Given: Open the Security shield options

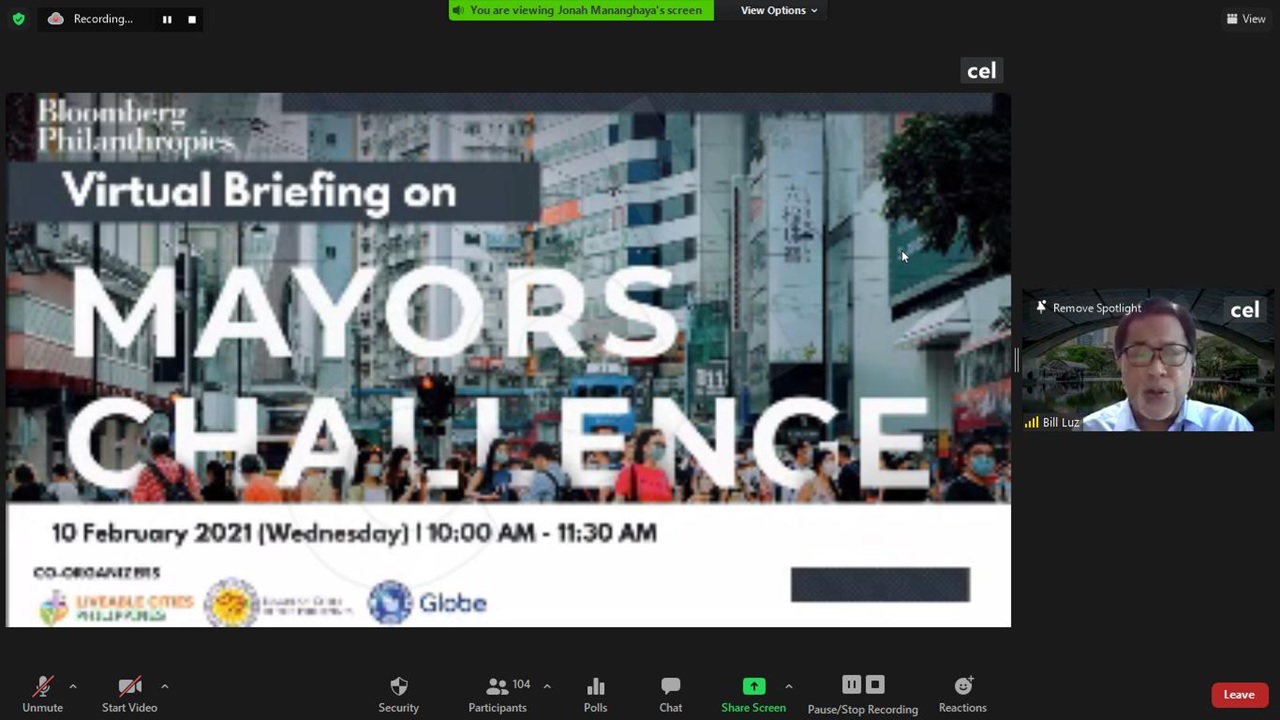Looking at the screenshot, I should [398, 693].
